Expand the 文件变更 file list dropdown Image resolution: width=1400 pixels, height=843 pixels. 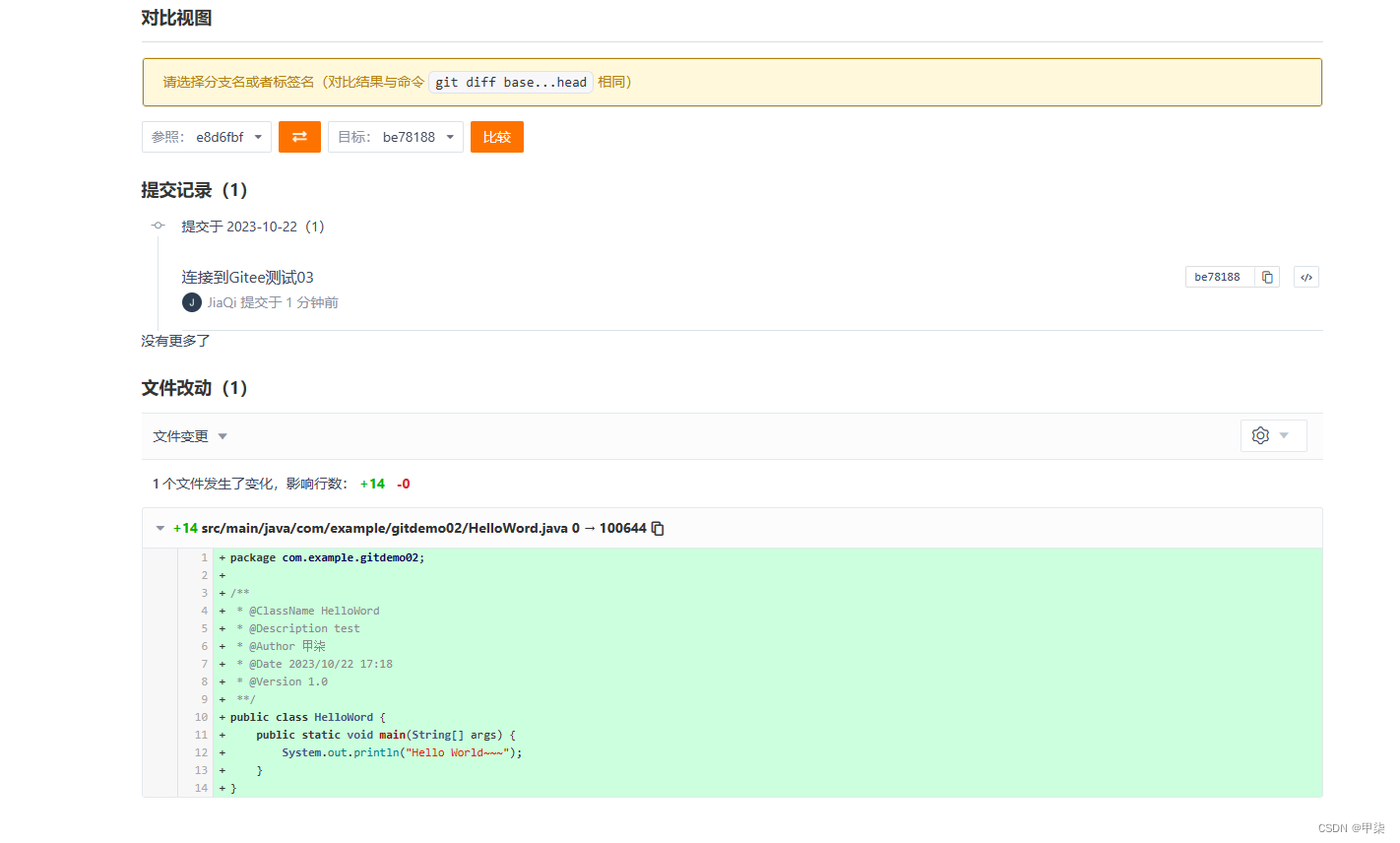[x=190, y=436]
